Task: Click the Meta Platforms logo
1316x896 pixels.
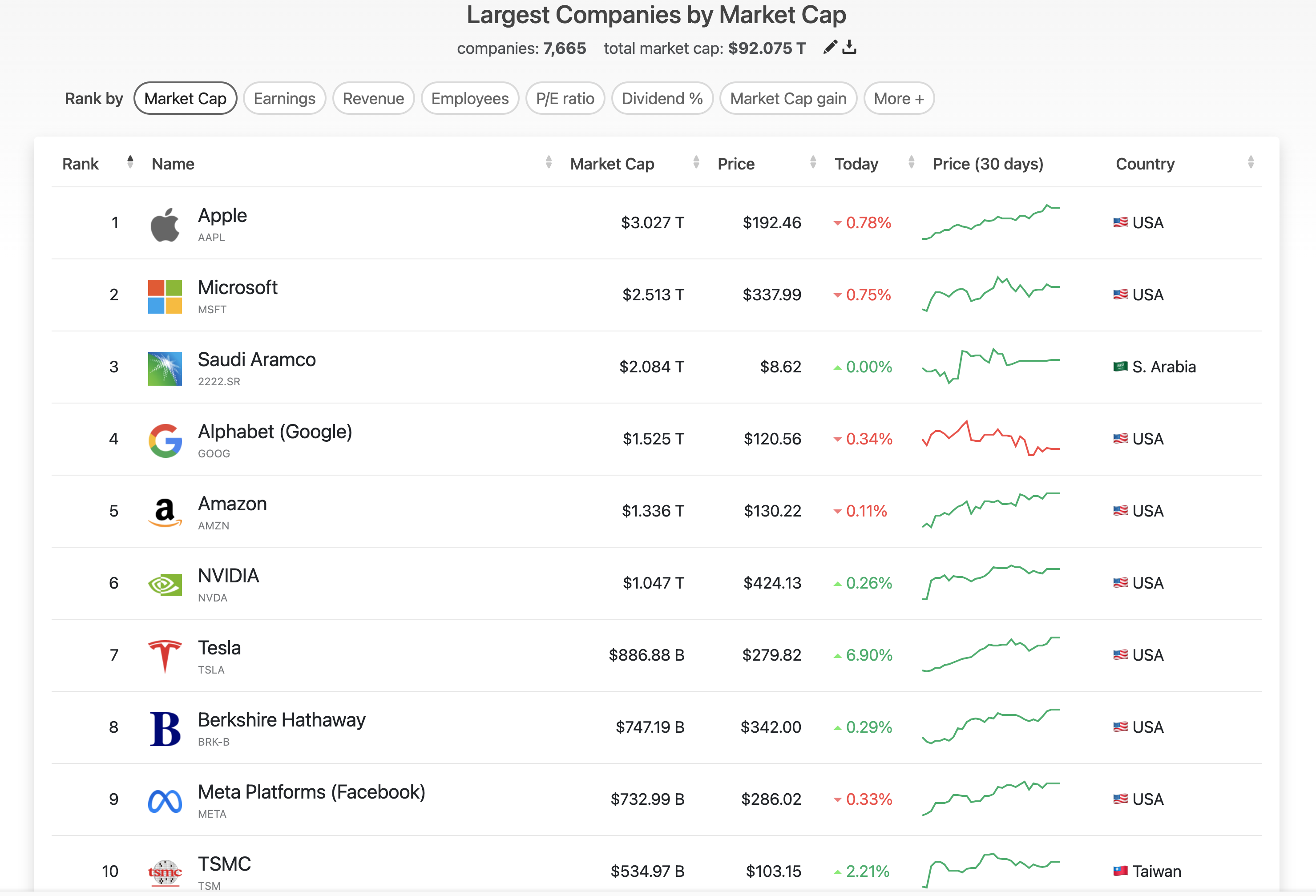Action: click(165, 800)
